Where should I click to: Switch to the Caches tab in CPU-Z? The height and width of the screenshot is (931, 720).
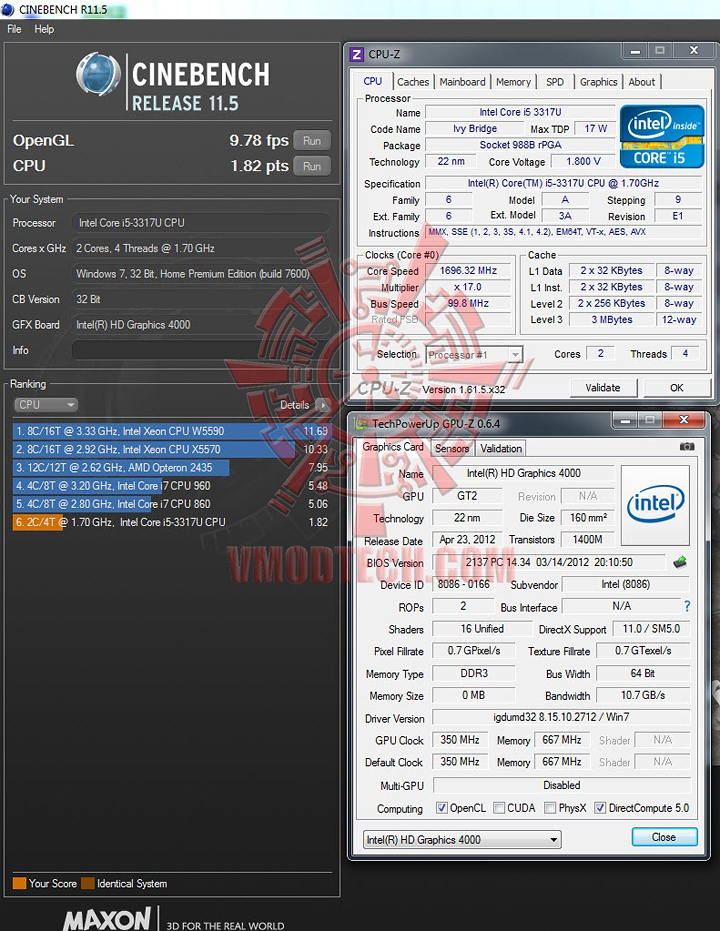[x=413, y=82]
